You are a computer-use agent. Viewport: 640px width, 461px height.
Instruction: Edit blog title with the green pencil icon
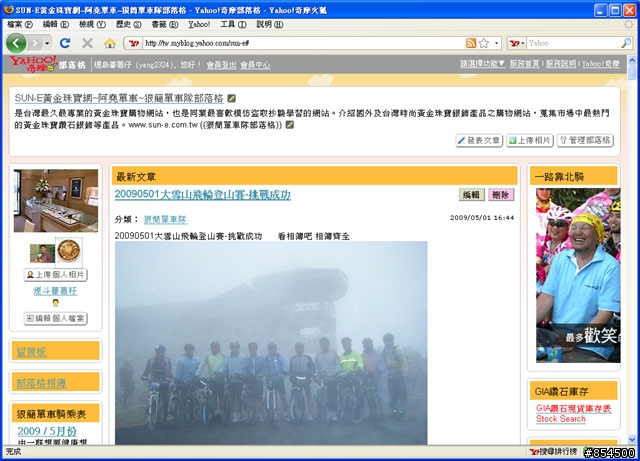point(231,98)
